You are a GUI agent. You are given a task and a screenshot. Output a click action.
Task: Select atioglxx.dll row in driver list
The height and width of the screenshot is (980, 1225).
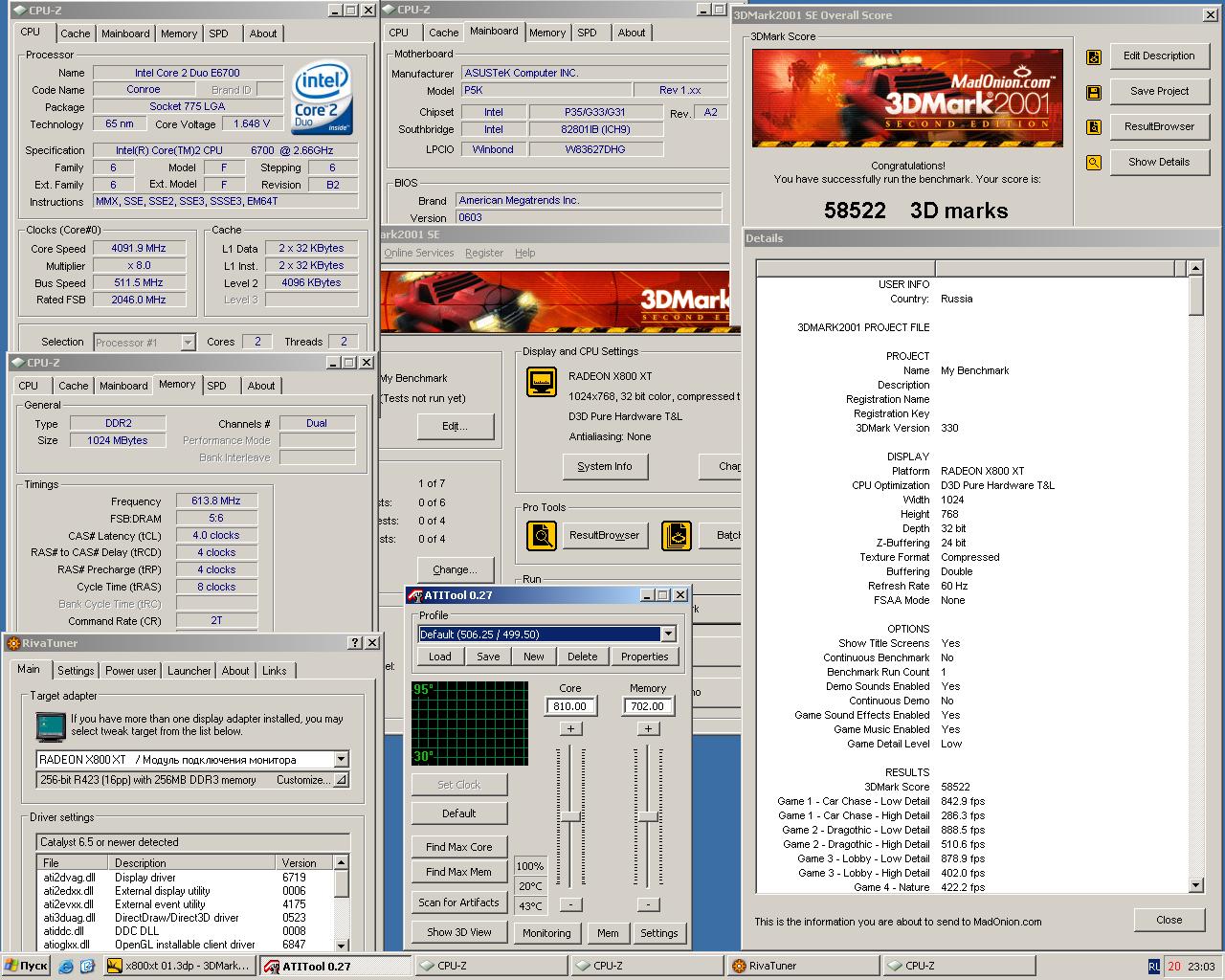[x=187, y=944]
